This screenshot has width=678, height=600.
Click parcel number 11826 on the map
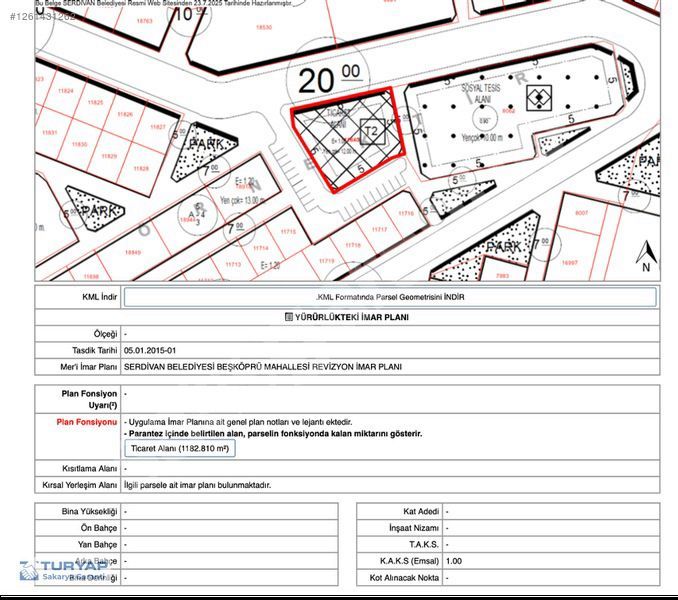tap(125, 114)
